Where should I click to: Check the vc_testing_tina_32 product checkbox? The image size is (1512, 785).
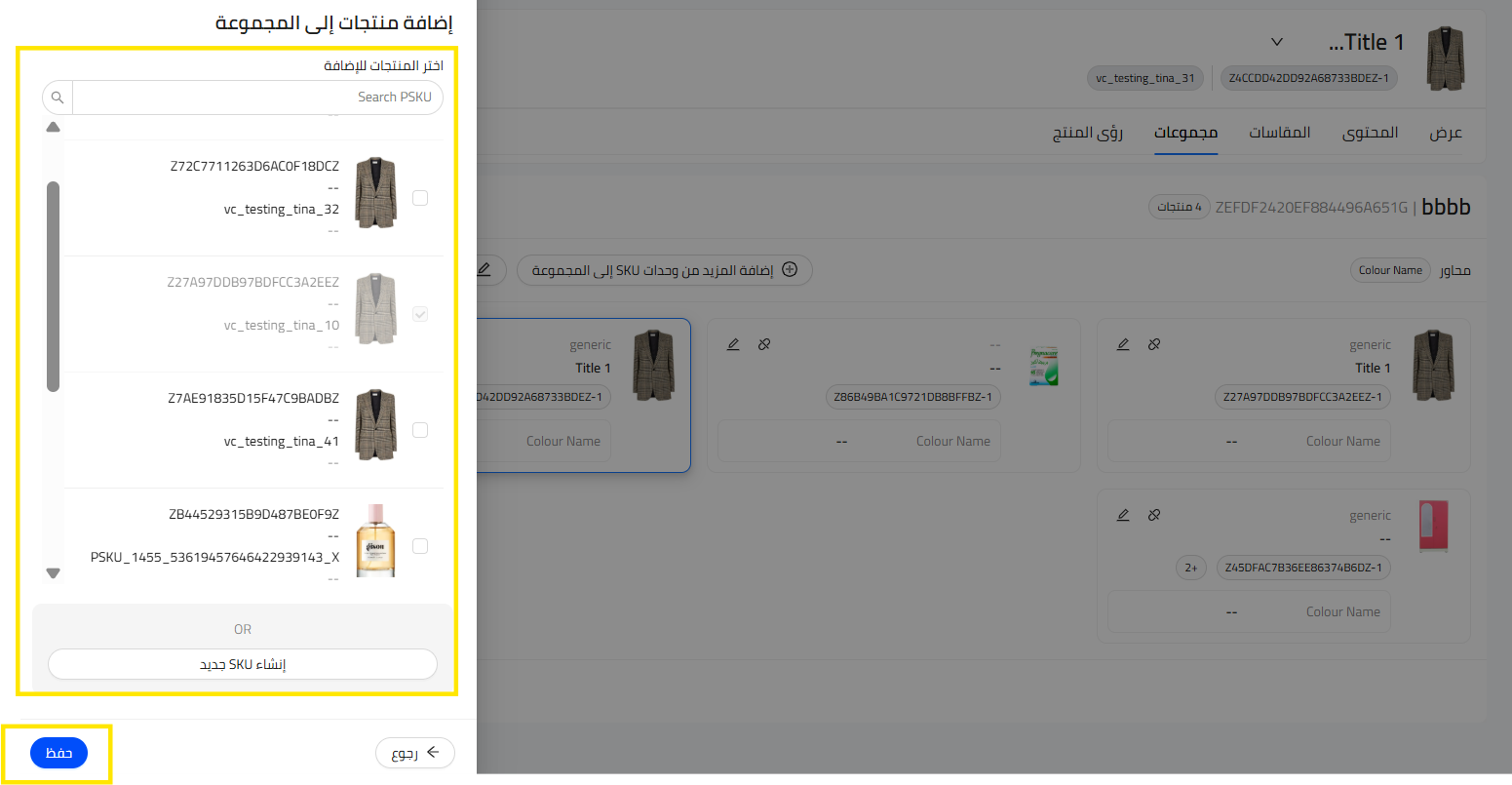(x=420, y=198)
